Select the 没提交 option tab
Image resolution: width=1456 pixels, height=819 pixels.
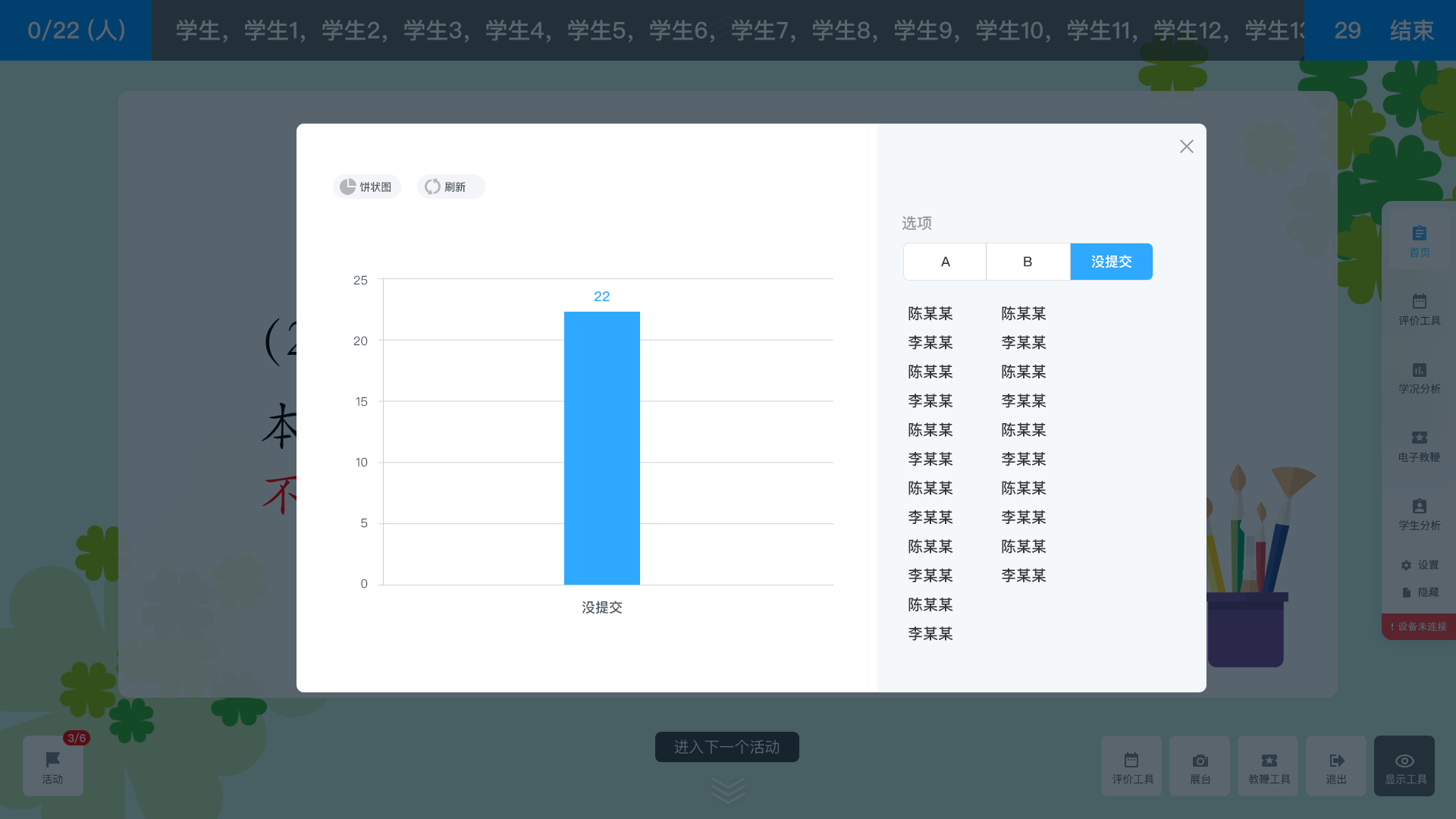tap(1111, 262)
